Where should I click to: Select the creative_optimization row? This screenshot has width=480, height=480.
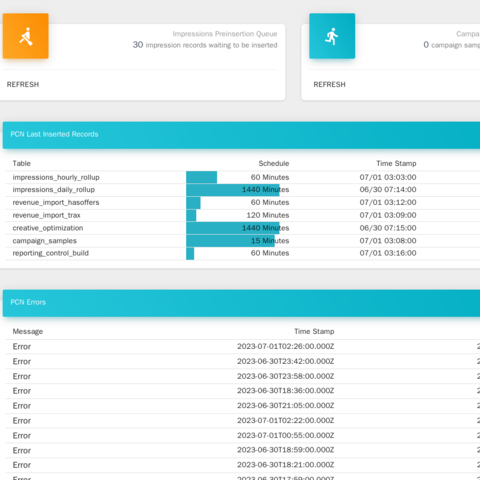click(243, 228)
